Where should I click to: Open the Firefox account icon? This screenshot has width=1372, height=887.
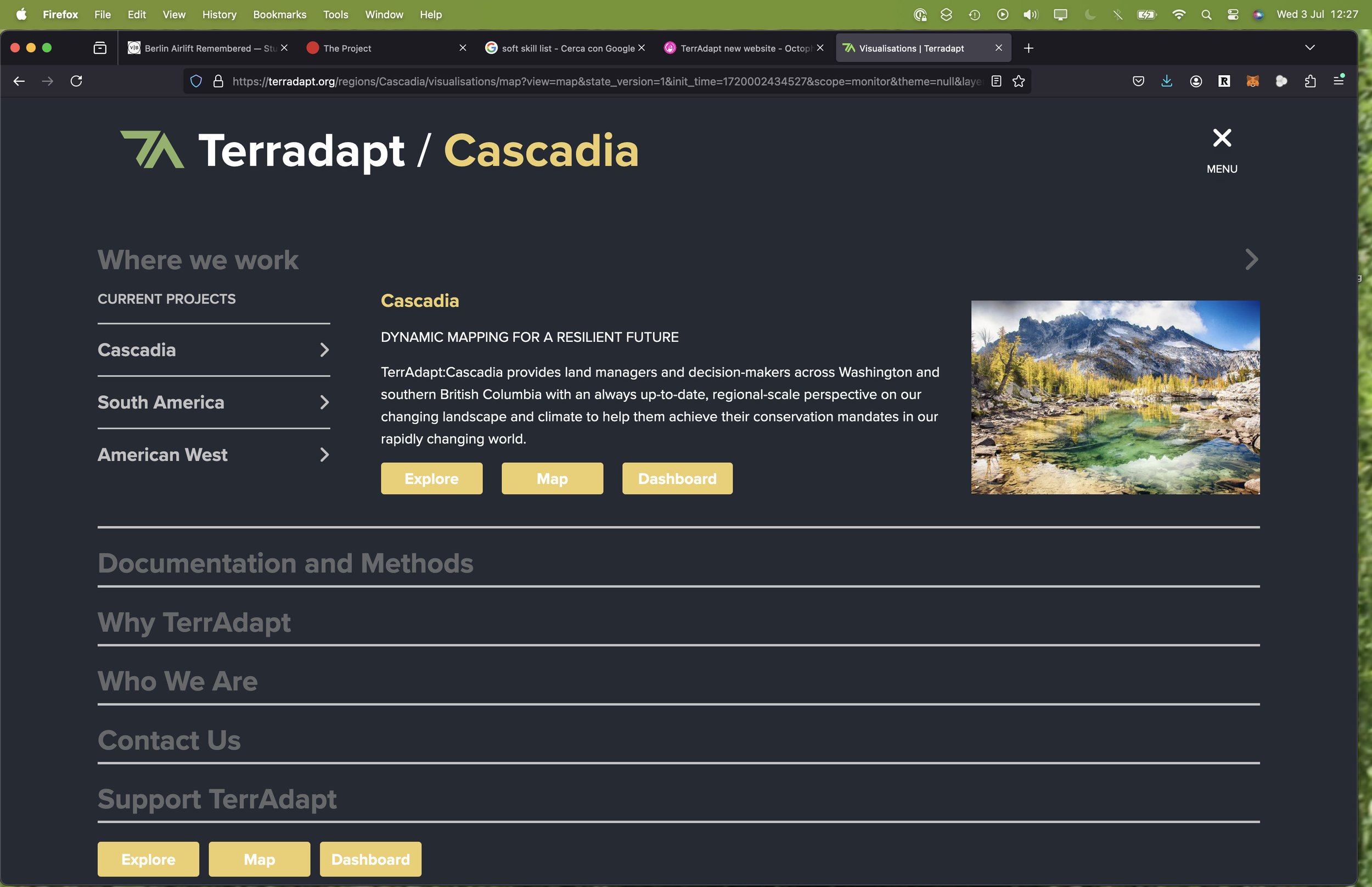1195,81
